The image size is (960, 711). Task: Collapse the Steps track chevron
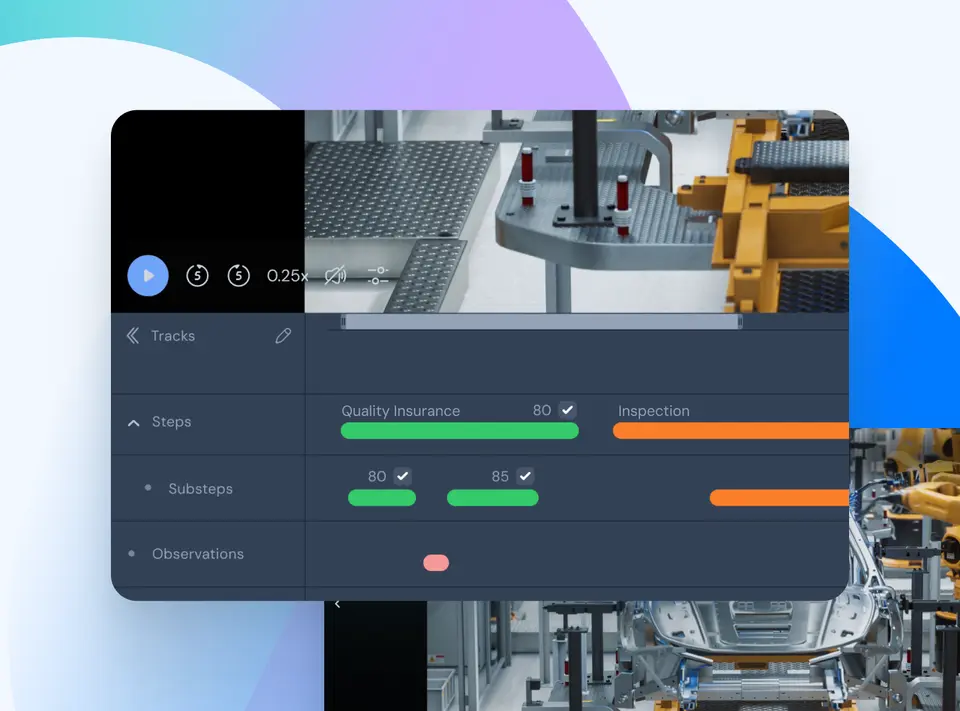(133, 423)
